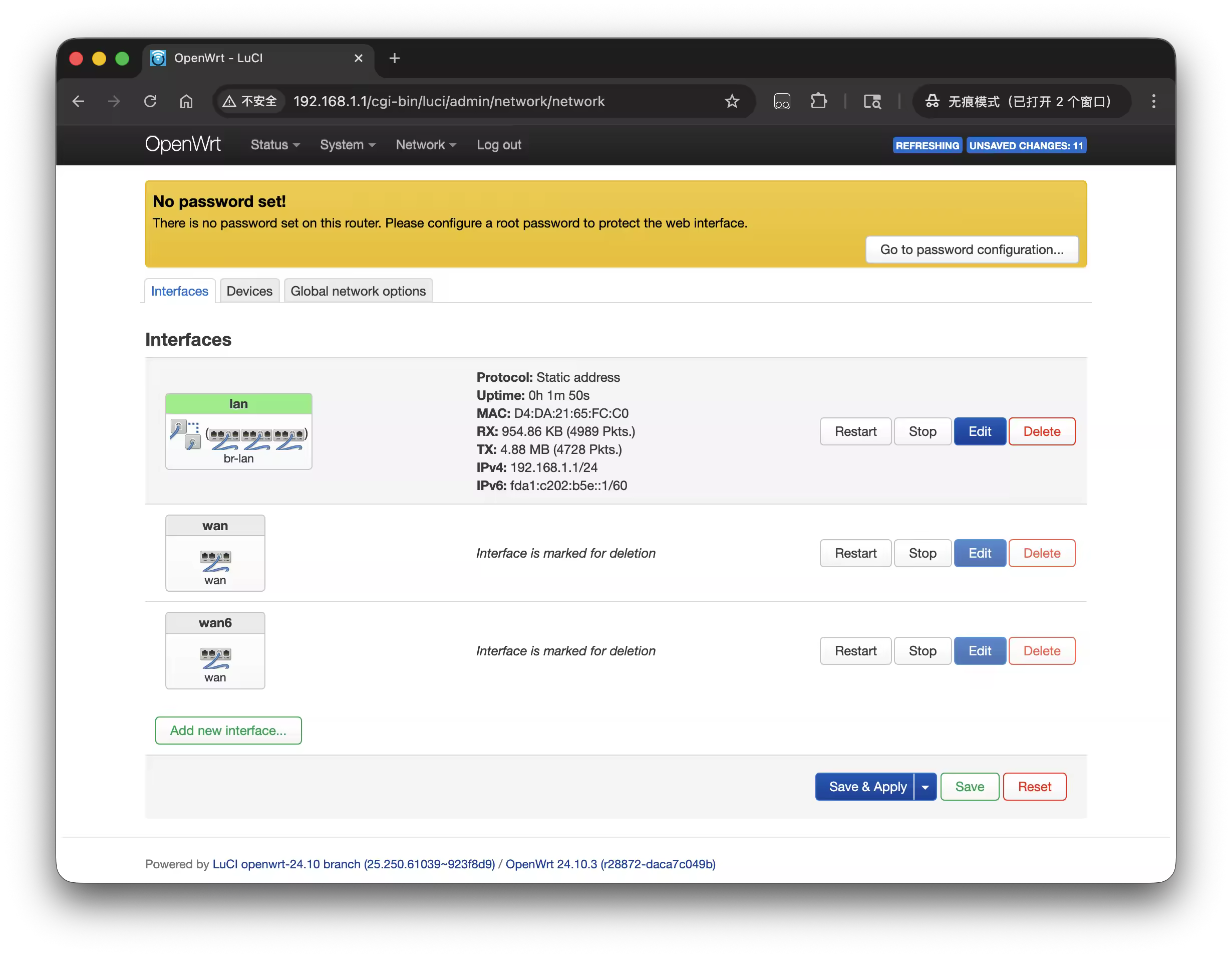Click the IPv6 address fda1:c202:b5e::1/60

tap(568, 486)
